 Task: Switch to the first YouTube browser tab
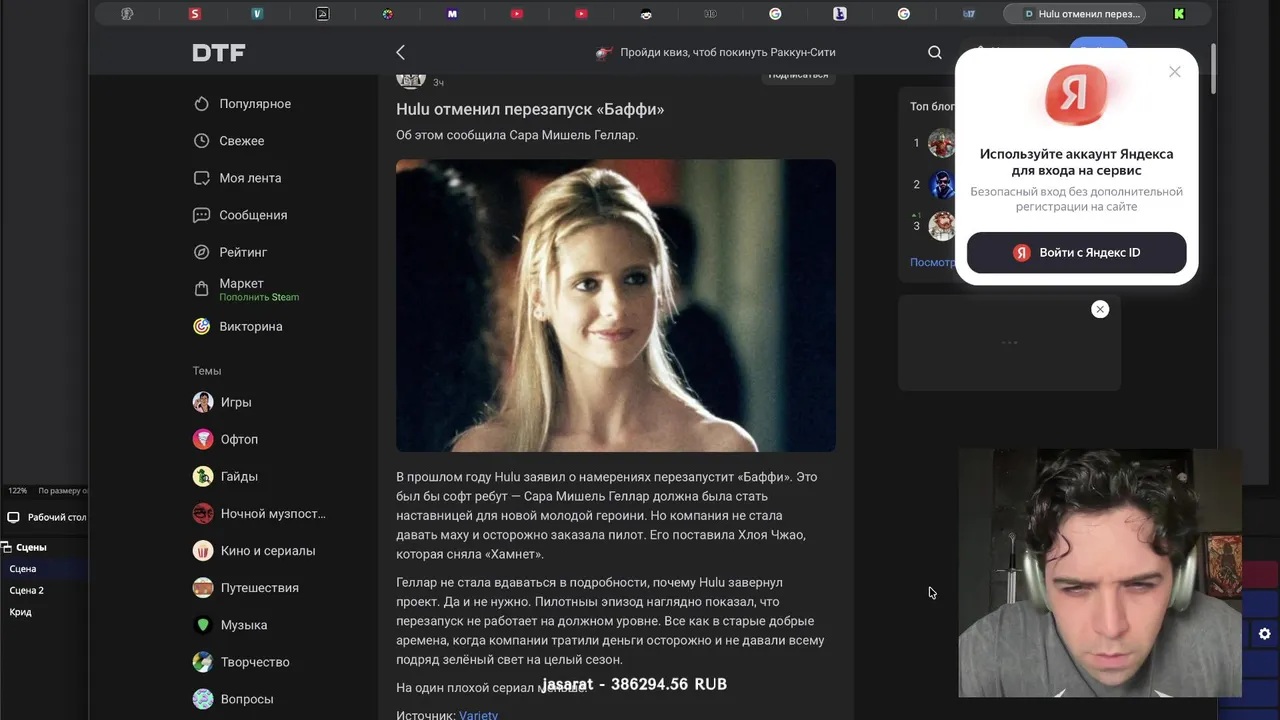[517, 14]
